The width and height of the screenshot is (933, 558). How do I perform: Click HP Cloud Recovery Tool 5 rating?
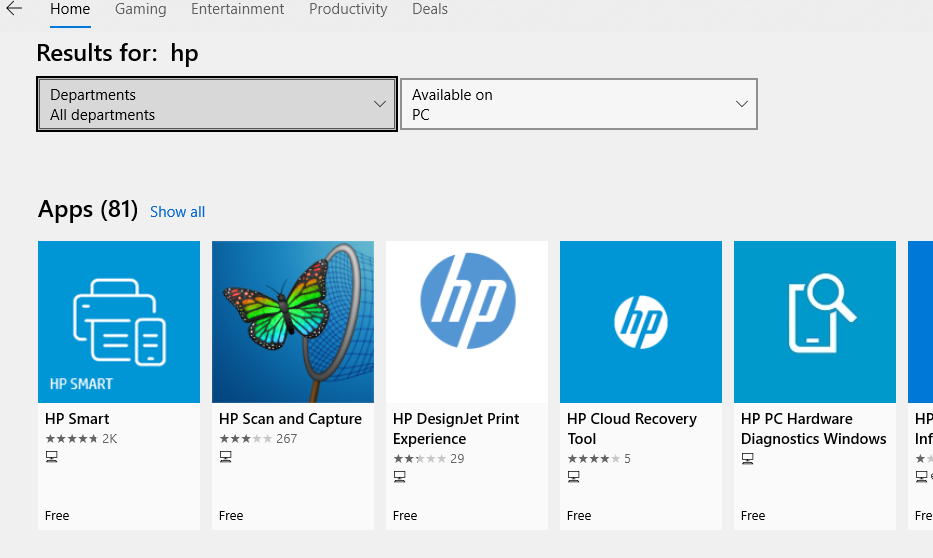[x=599, y=459]
